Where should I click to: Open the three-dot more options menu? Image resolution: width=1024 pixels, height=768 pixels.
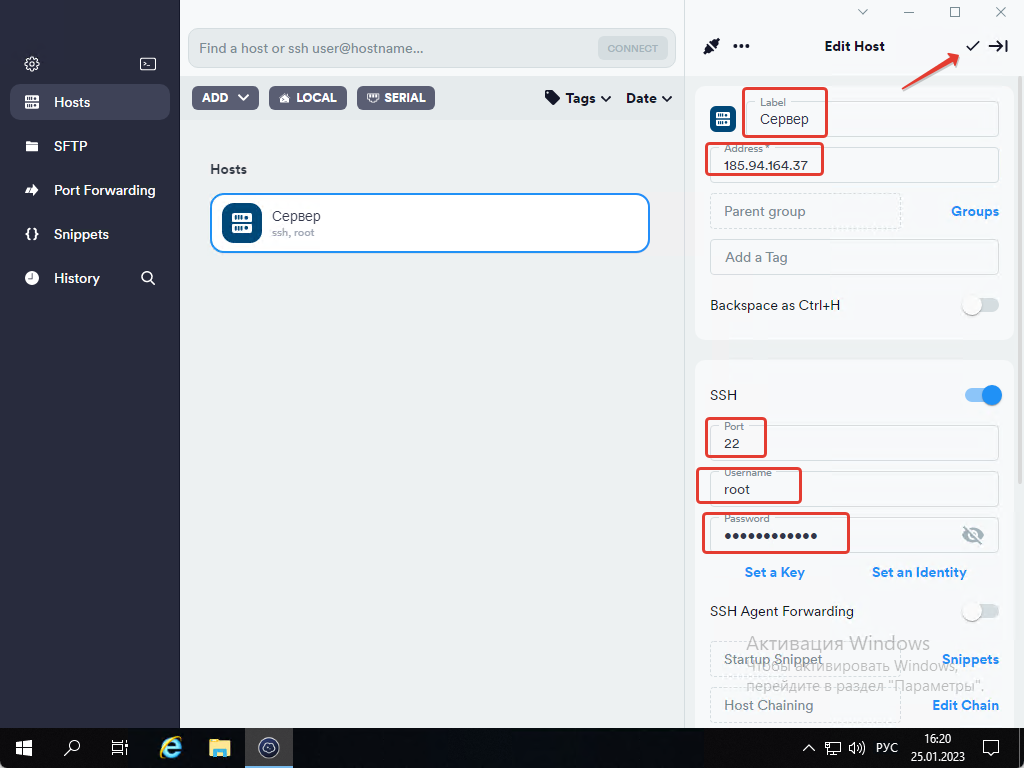[741, 46]
